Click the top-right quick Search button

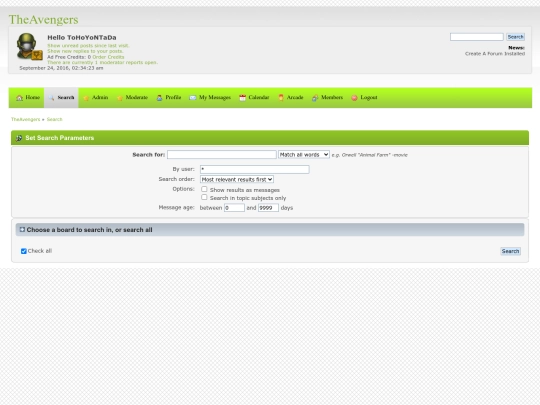click(x=515, y=37)
